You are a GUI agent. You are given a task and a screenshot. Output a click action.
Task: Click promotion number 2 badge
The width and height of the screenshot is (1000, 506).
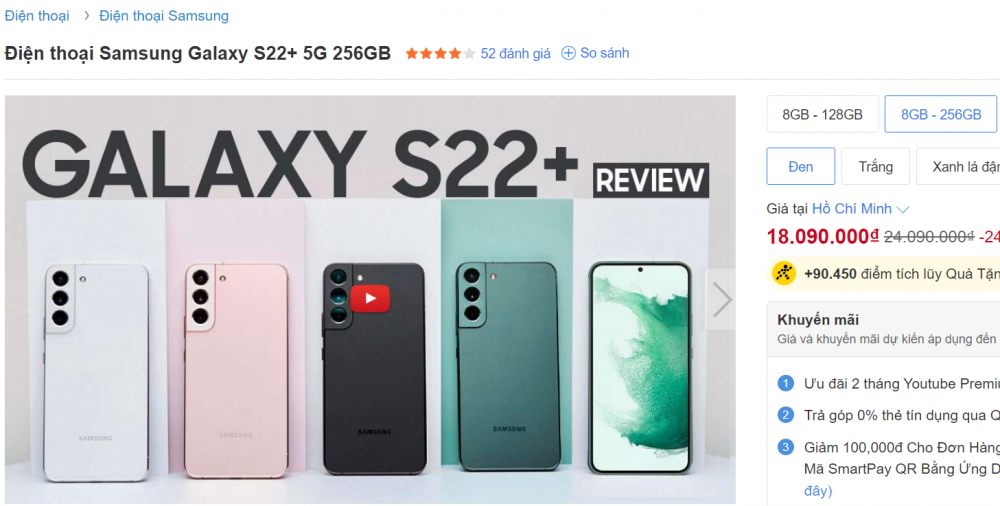786,415
